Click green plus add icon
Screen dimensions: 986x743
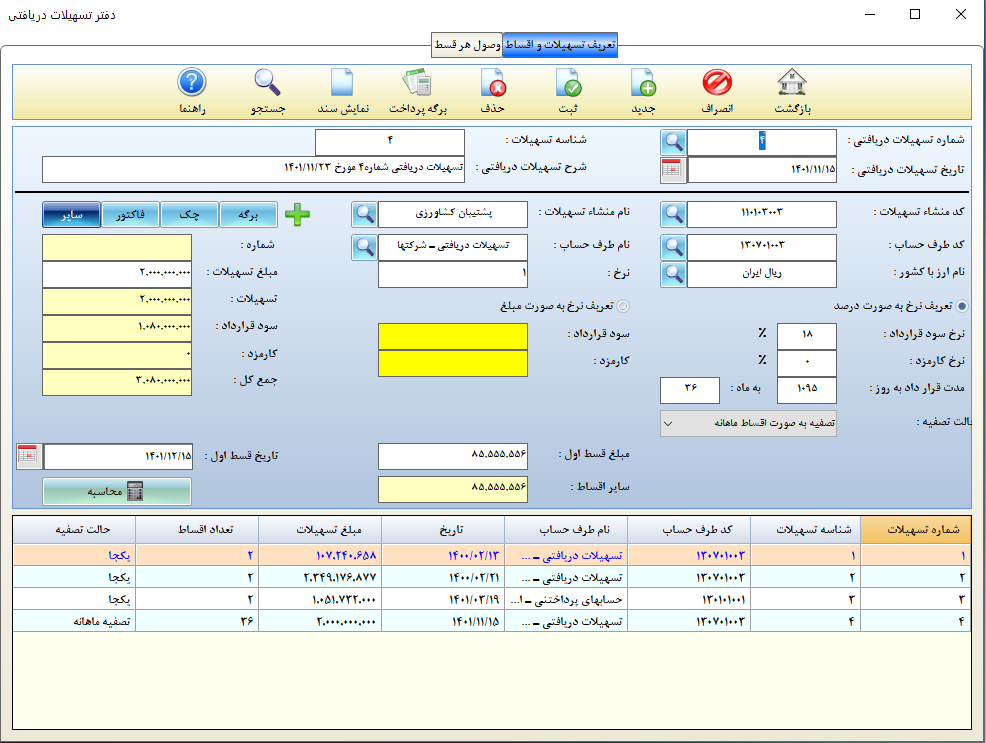(297, 214)
